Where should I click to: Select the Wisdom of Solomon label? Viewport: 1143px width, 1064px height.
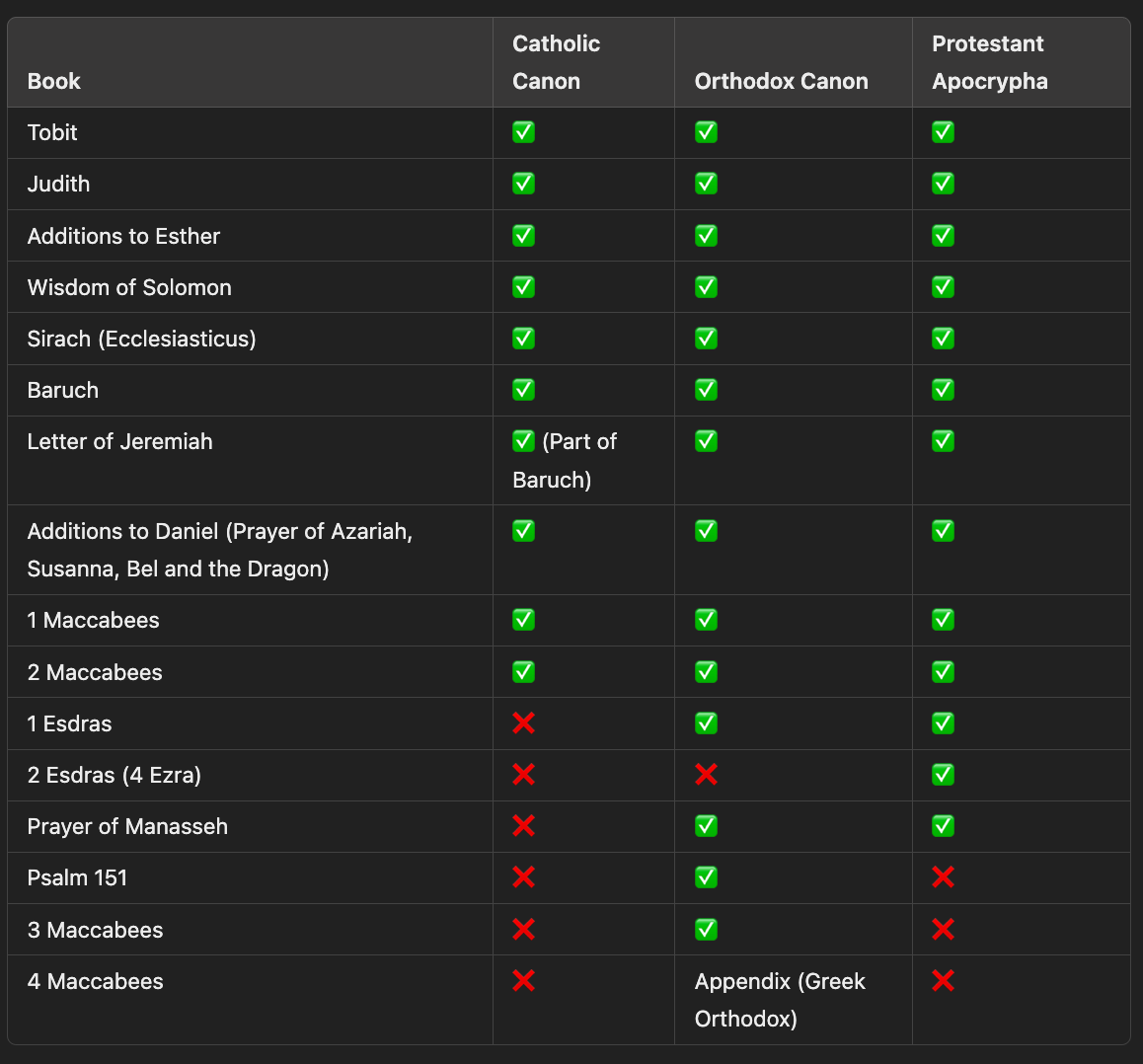point(129,287)
